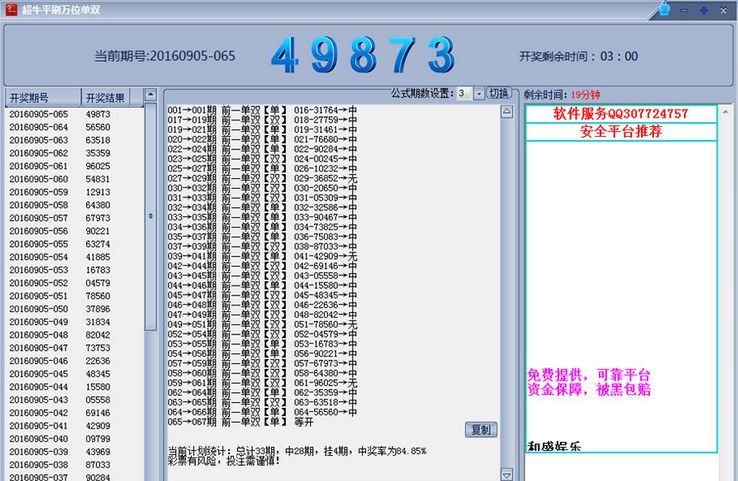Select the row 20160905-051 78560
This screenshot has height=481, width=738.
(x=74, y=296)
